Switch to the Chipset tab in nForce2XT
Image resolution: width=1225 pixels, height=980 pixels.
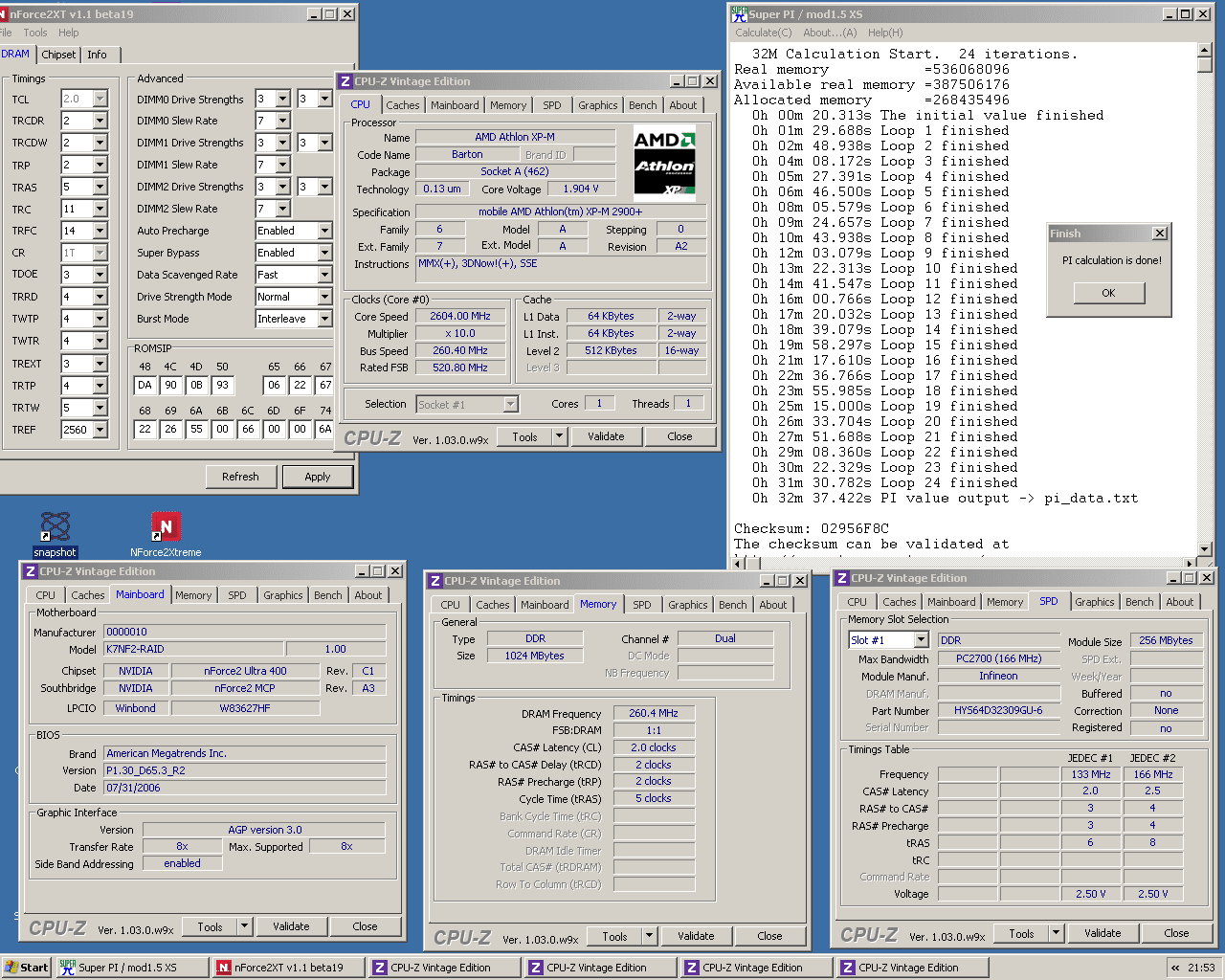58,55
